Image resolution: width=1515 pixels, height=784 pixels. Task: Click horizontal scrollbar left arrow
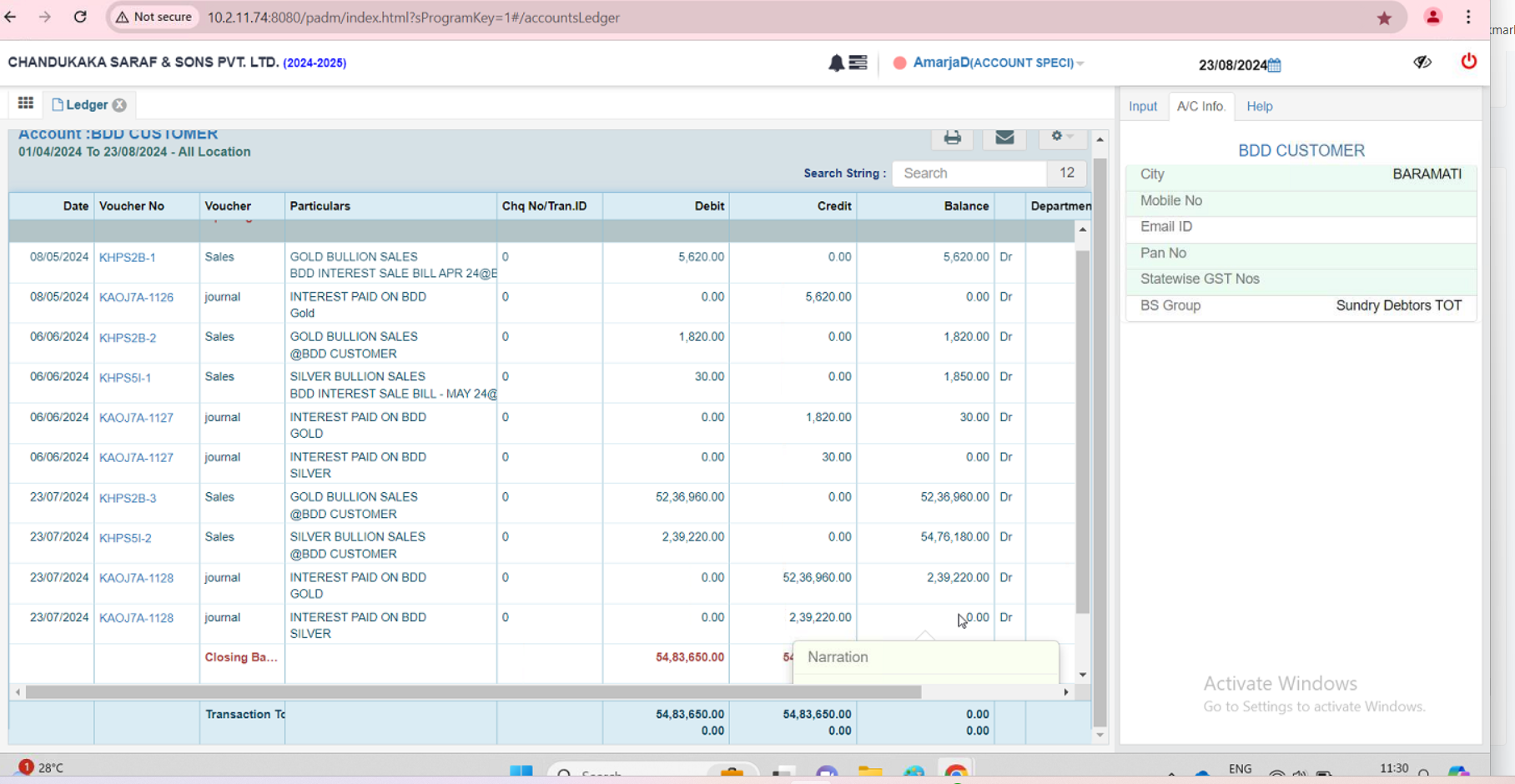[18, 691]
